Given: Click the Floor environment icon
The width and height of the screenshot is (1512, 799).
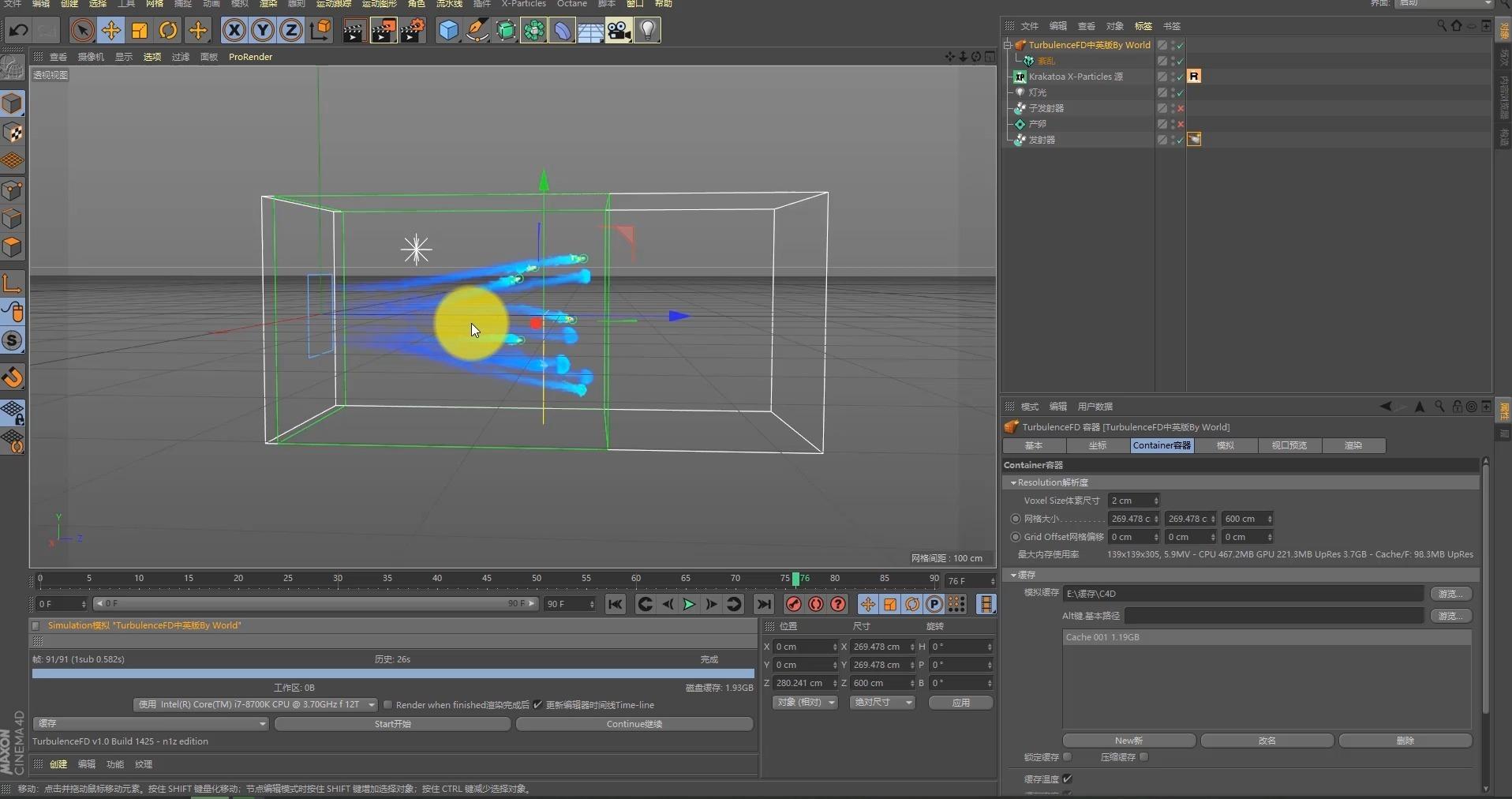Looking at the screenshot, I should (590, 31).
